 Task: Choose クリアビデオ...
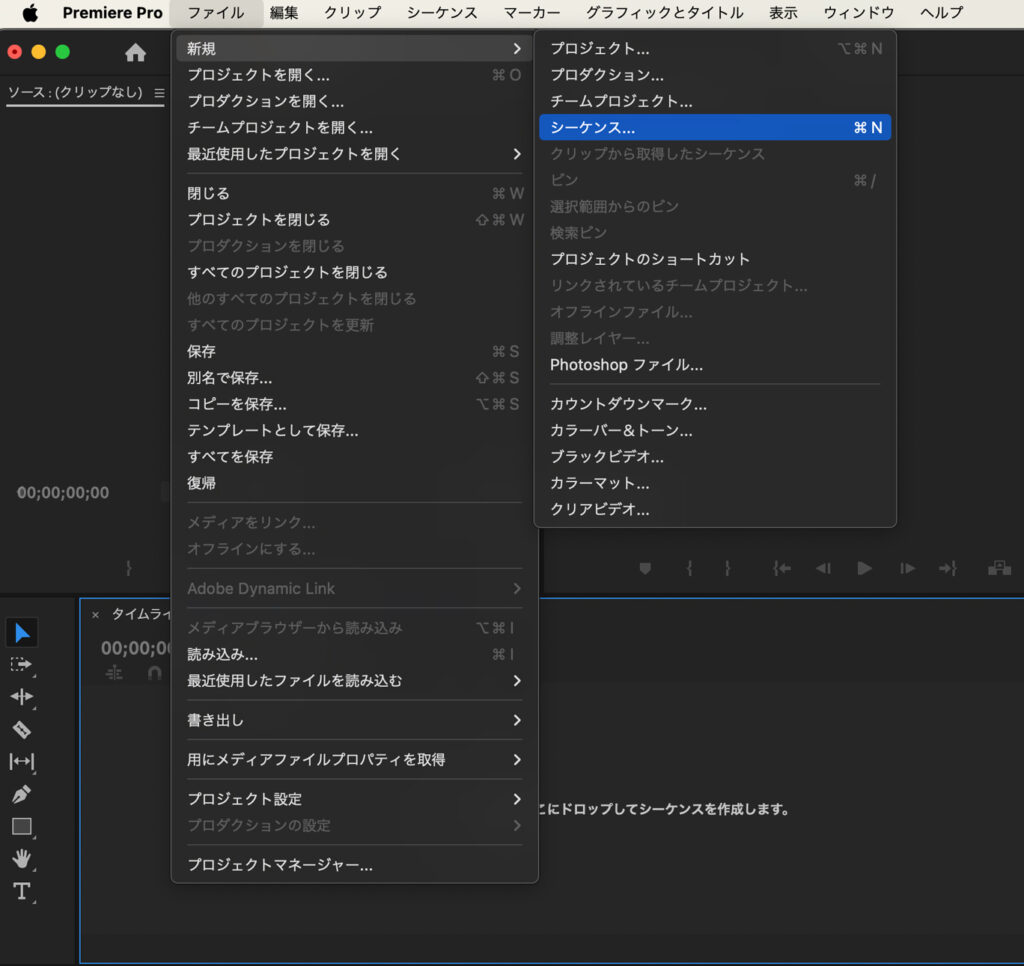point(715,509)
